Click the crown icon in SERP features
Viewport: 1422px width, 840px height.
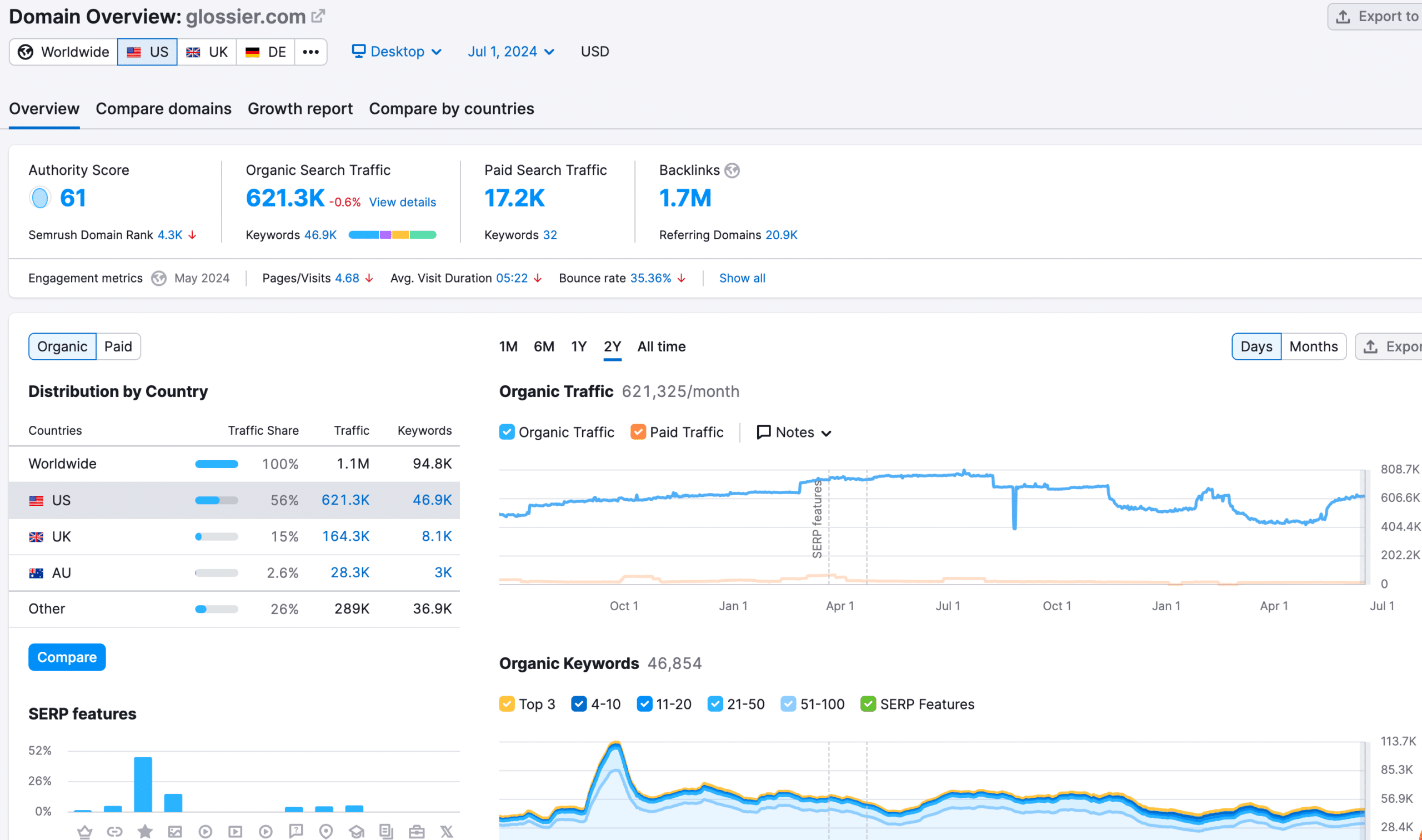pos(84,831)
